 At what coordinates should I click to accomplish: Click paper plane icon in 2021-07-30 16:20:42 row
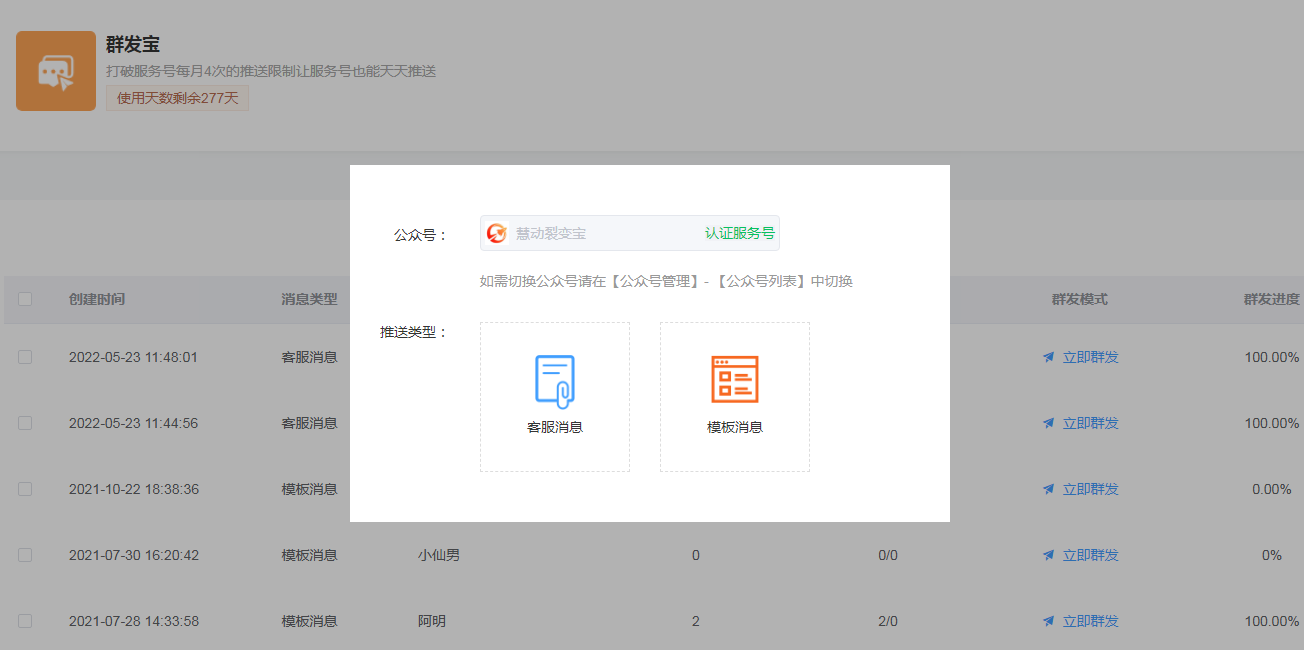point(1048,555)
